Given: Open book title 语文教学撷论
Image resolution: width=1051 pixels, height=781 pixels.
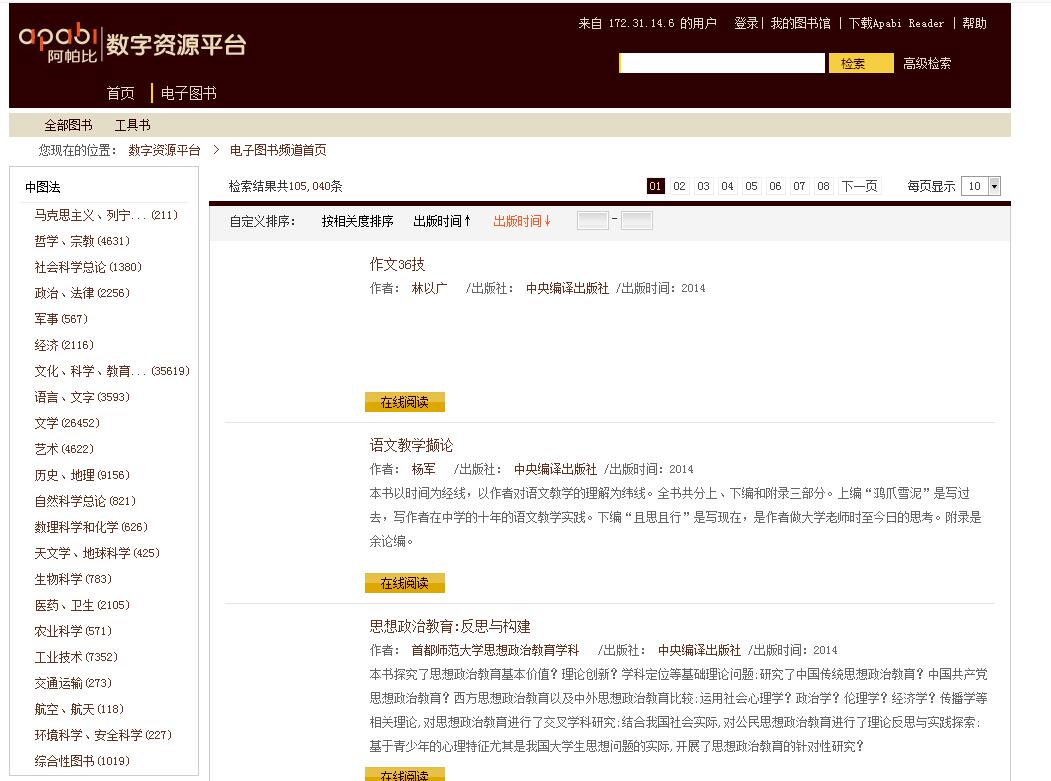Looking at the screenshot, I should (x=411, y=445).
